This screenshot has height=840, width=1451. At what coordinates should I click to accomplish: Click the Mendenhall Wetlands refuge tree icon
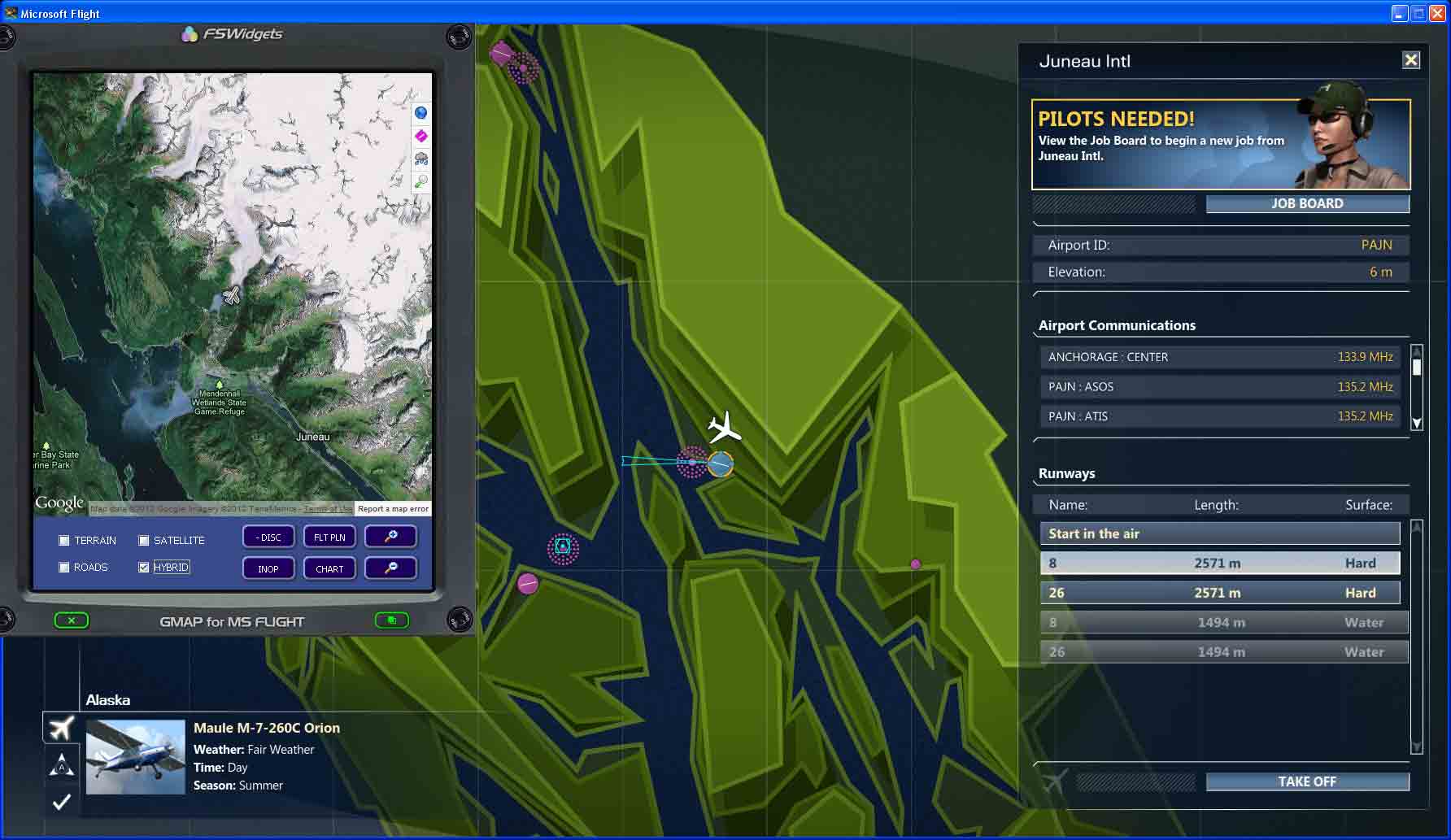[219, 384]
